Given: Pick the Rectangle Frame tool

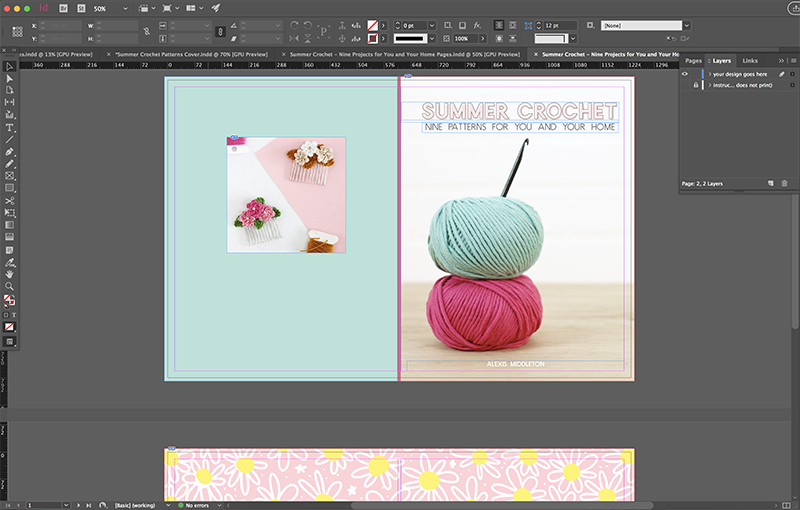Looking at the screenshot, I should (x=9, y=175).
